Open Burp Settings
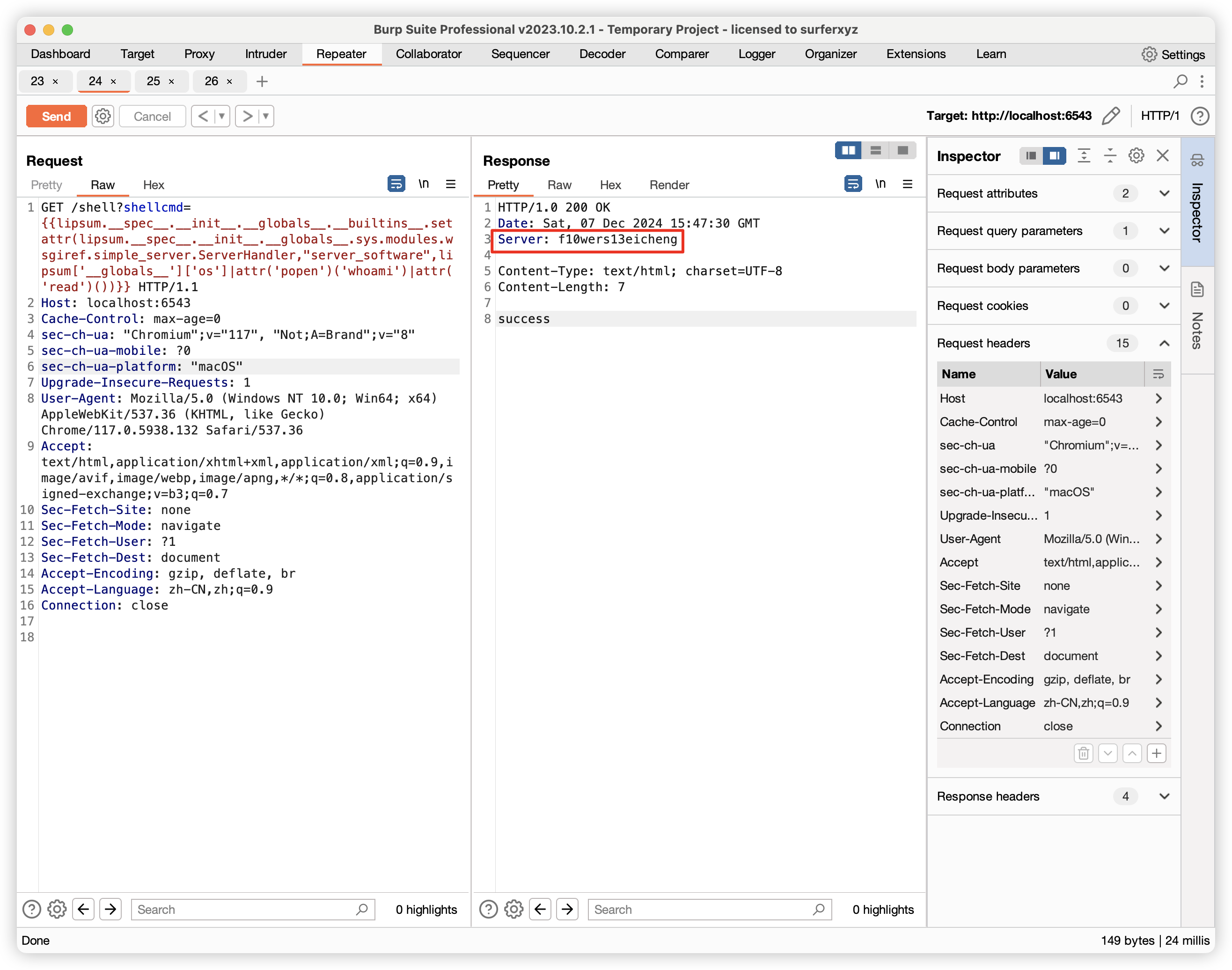Viewport: 1232px width, 970px height. [x=1173, y=54]
